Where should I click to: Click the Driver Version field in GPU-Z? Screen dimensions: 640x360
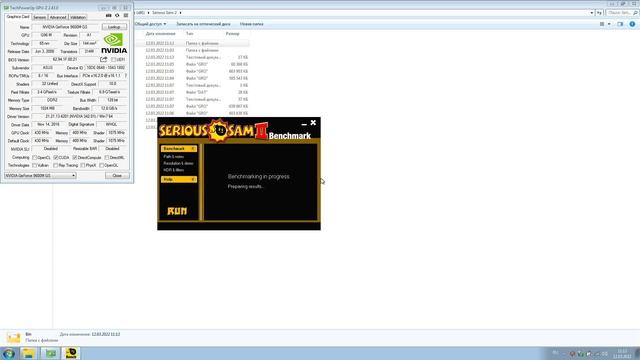[x=79, y=117]
